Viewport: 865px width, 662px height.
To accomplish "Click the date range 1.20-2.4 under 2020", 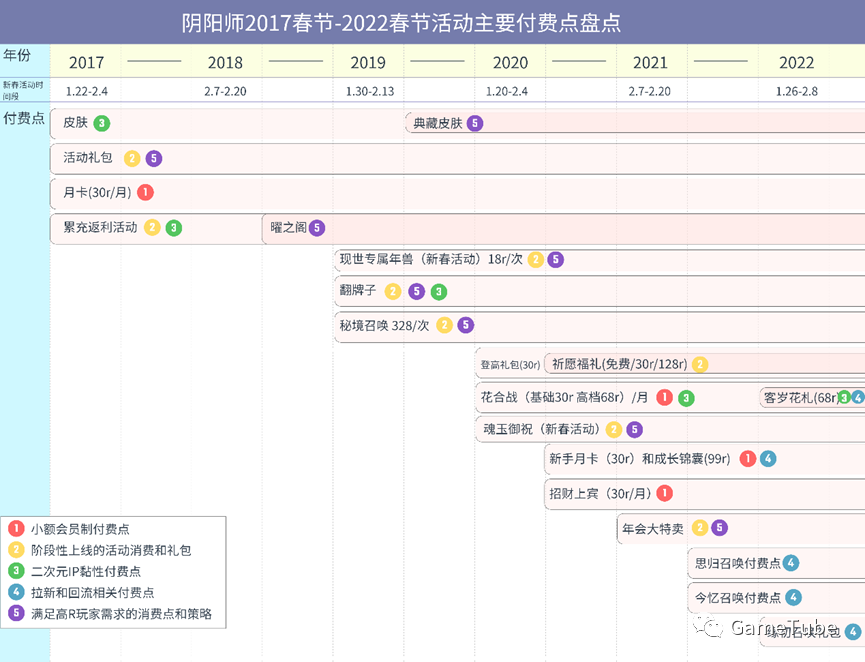I will point(506,92).
